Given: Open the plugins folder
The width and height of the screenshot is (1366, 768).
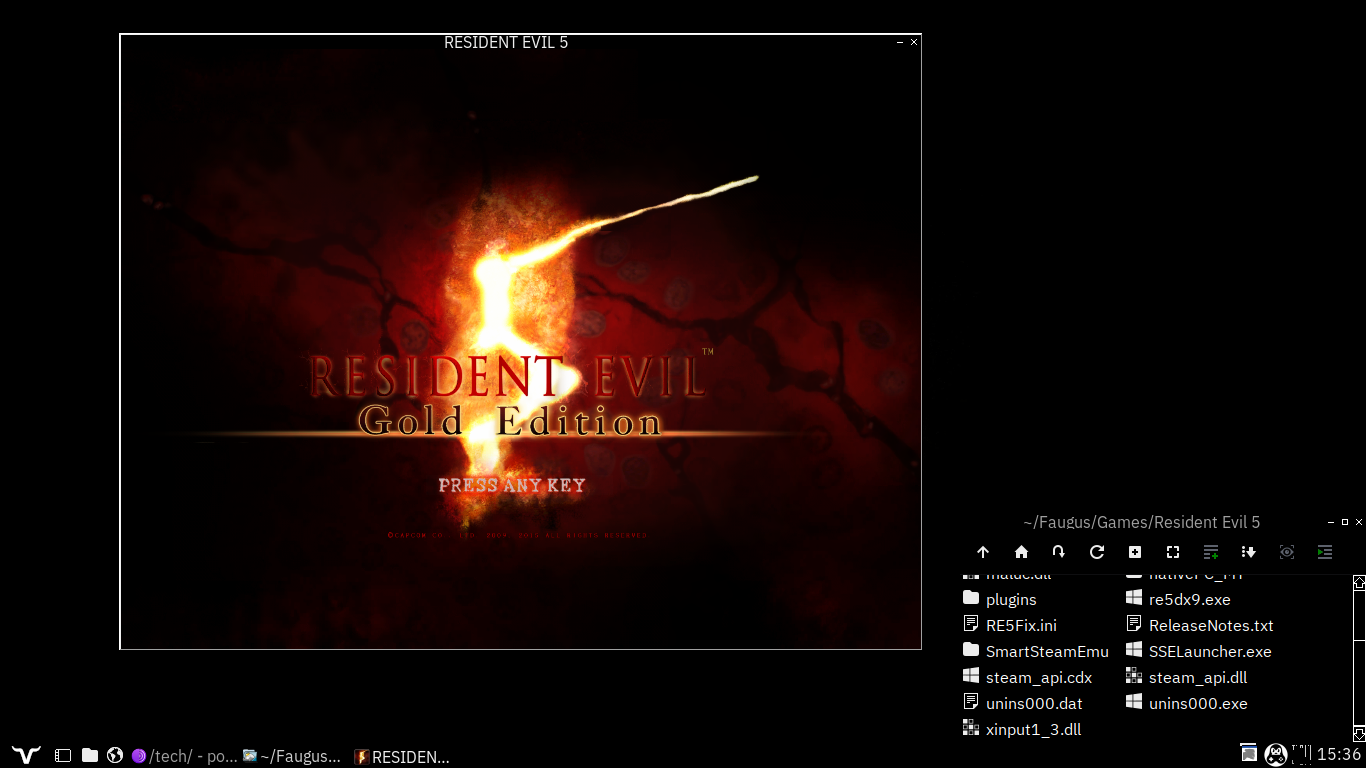Looking at the screenshot, I should click(x=1010, y=599).
